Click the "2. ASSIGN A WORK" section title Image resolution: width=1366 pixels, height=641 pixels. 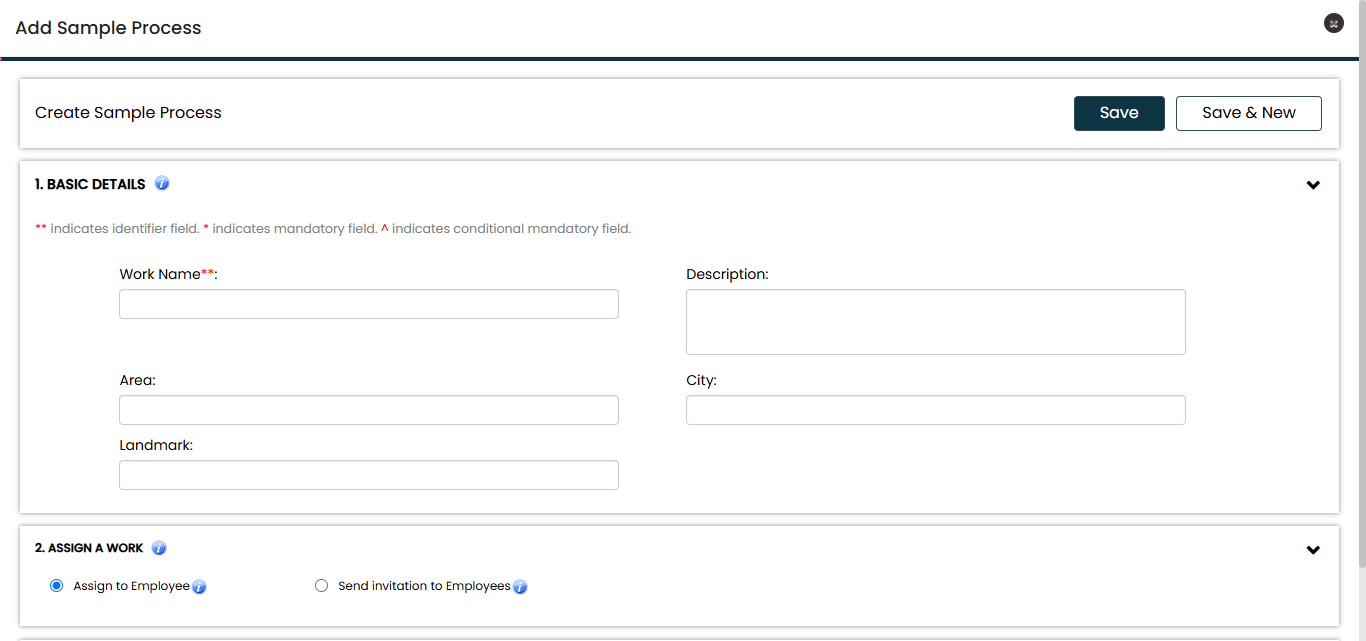click(89, 548)
